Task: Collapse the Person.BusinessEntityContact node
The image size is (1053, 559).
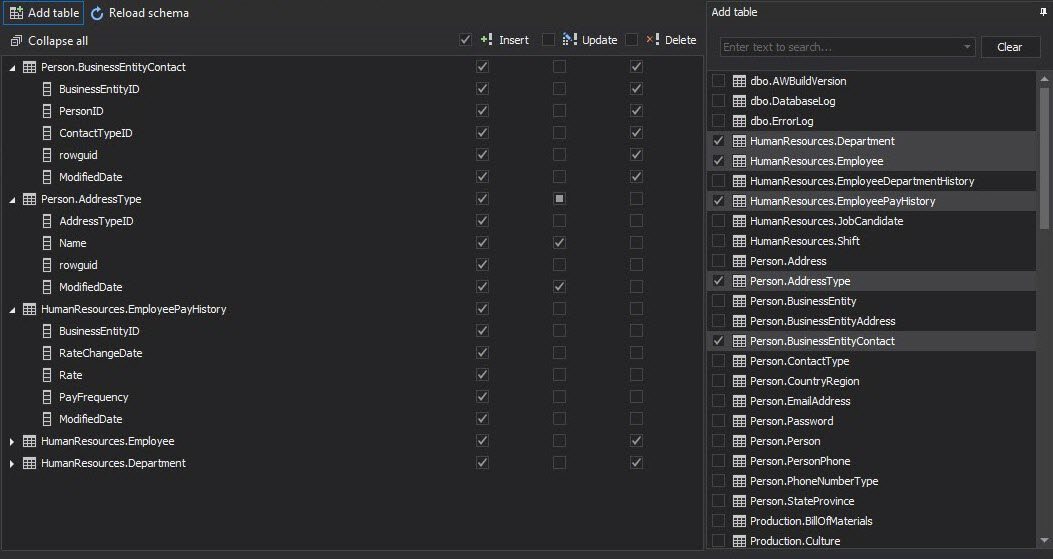Action: (12, 68)
